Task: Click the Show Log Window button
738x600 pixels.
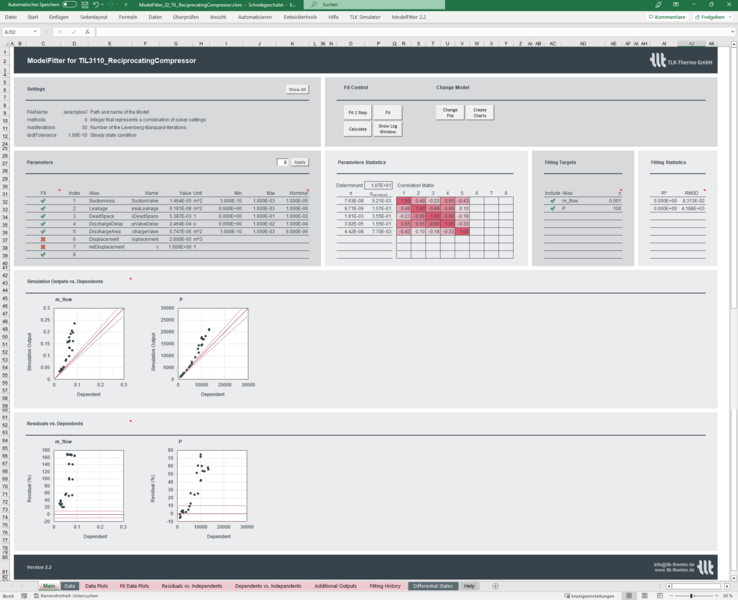Action: point(388,129)
